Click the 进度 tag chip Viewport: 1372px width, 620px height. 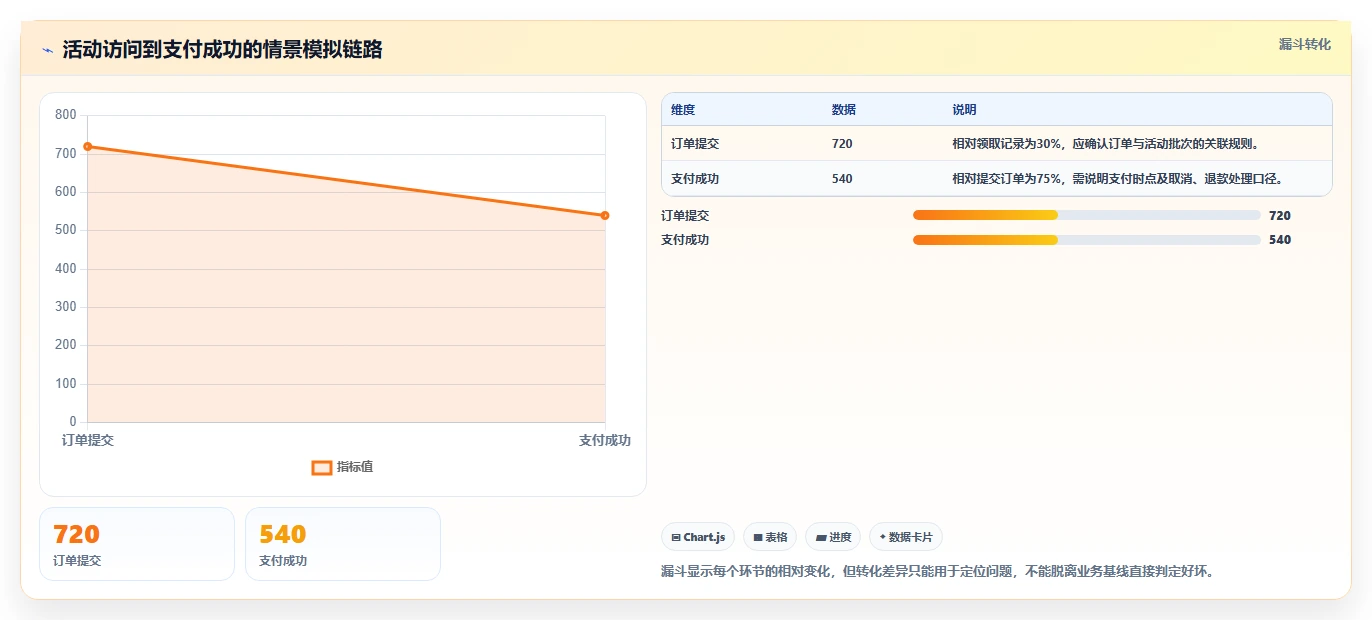pos(833,537)
